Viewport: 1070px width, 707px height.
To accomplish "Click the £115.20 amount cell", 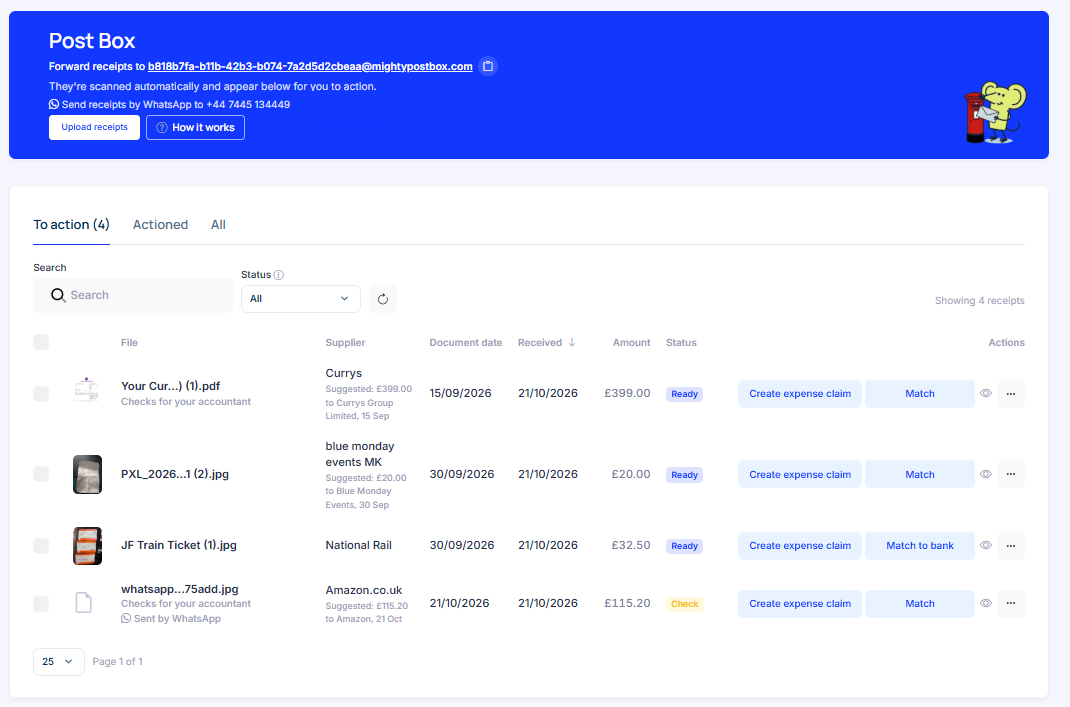I will point(627,603).
